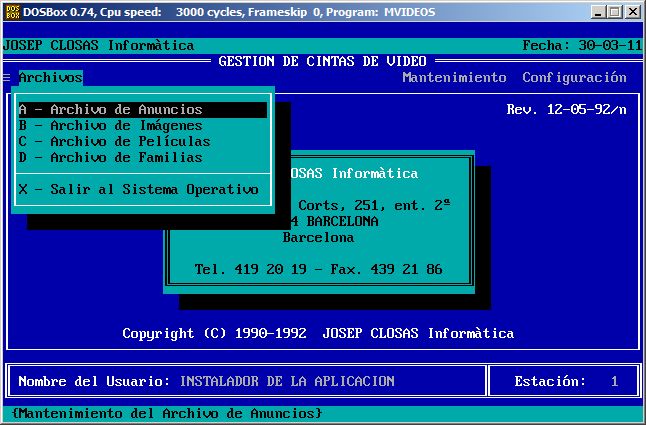This screenshot has width=646, height=425.
Task: Select Archivo de Películas item
Action: pos(142,142)
